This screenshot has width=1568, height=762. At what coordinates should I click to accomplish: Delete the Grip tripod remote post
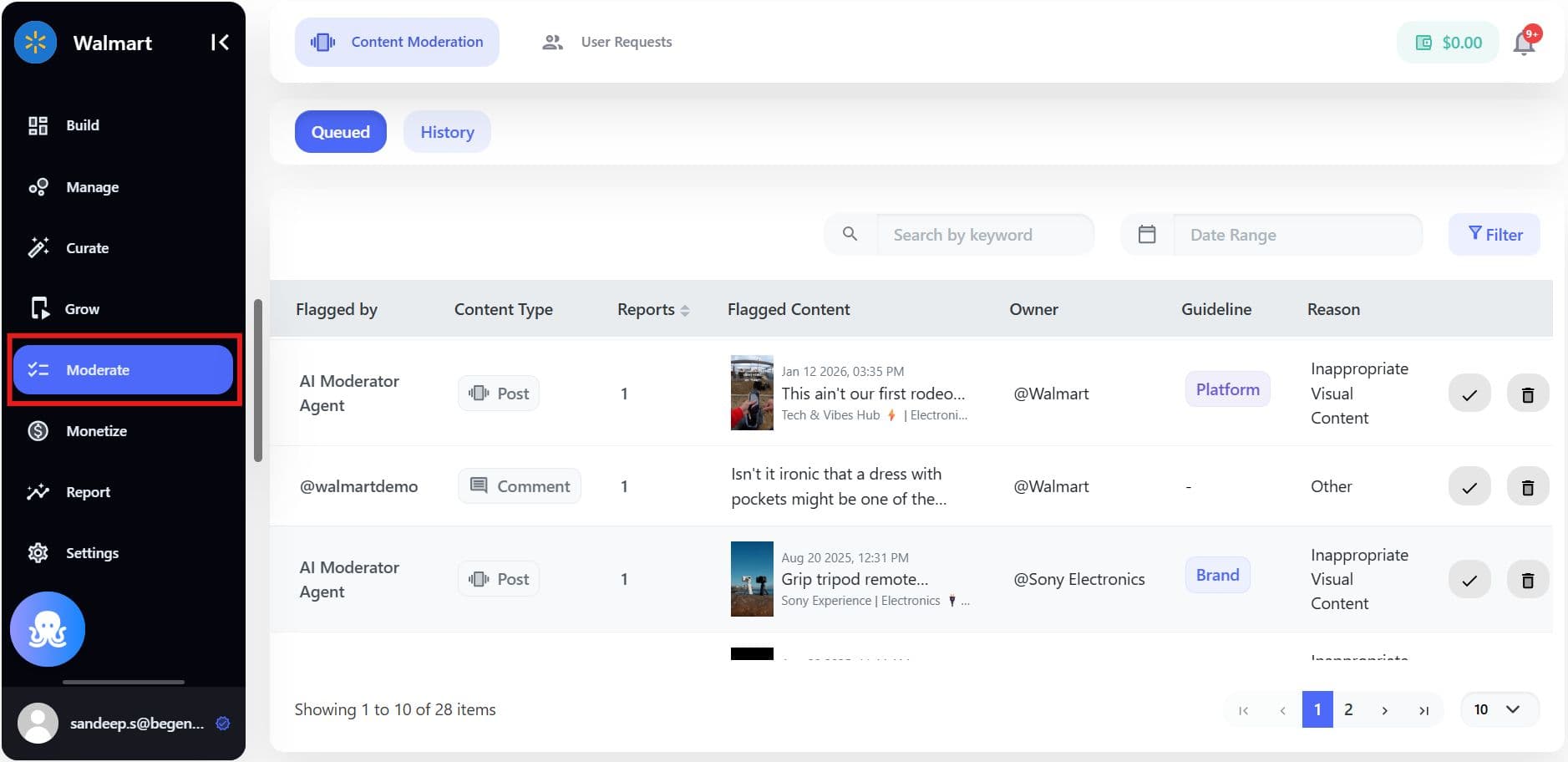point(1528,580)
